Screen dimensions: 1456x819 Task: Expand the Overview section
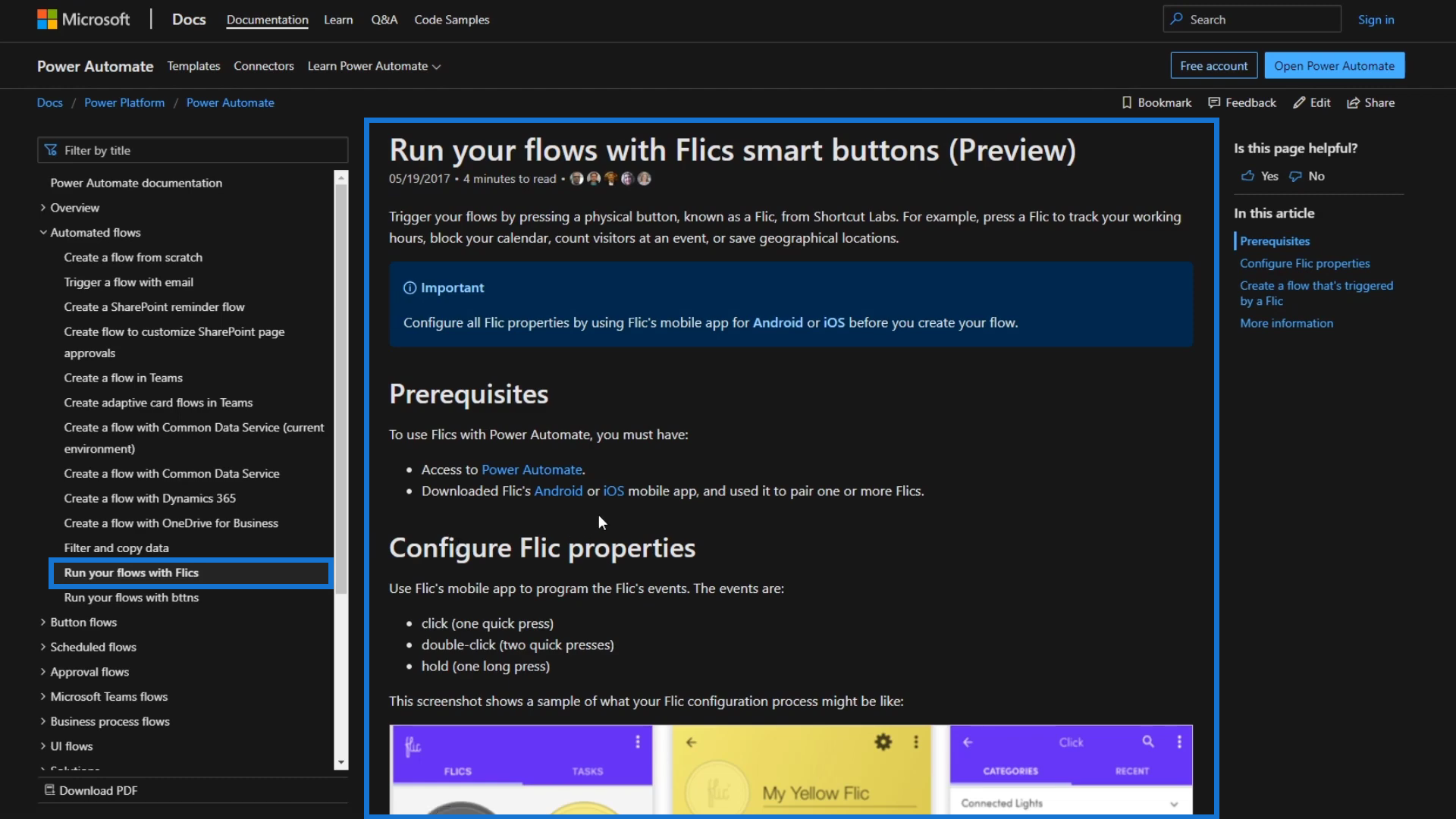(x=43, y=208)
